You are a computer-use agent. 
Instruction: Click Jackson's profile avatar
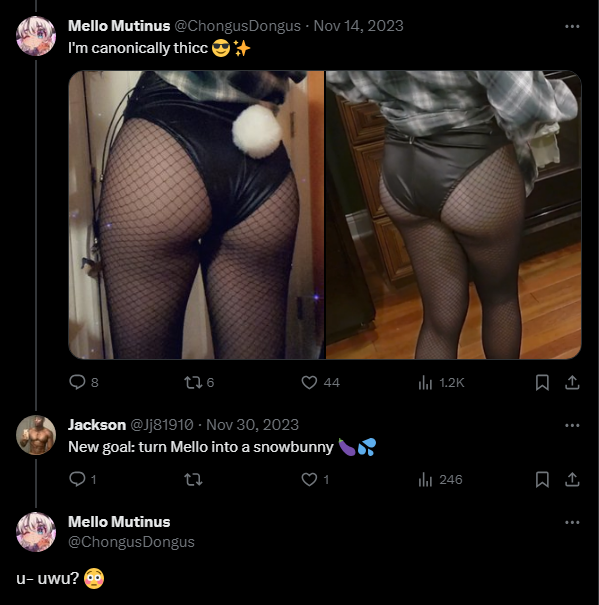click(x=36, y=435)
